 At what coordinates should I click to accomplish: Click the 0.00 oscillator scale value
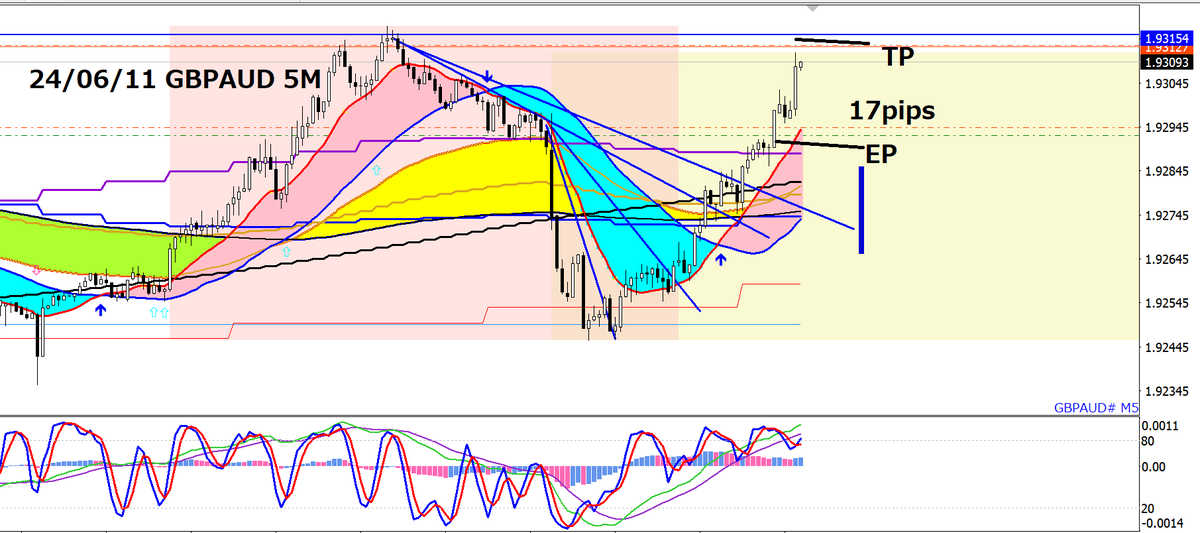coord(1154,466)
